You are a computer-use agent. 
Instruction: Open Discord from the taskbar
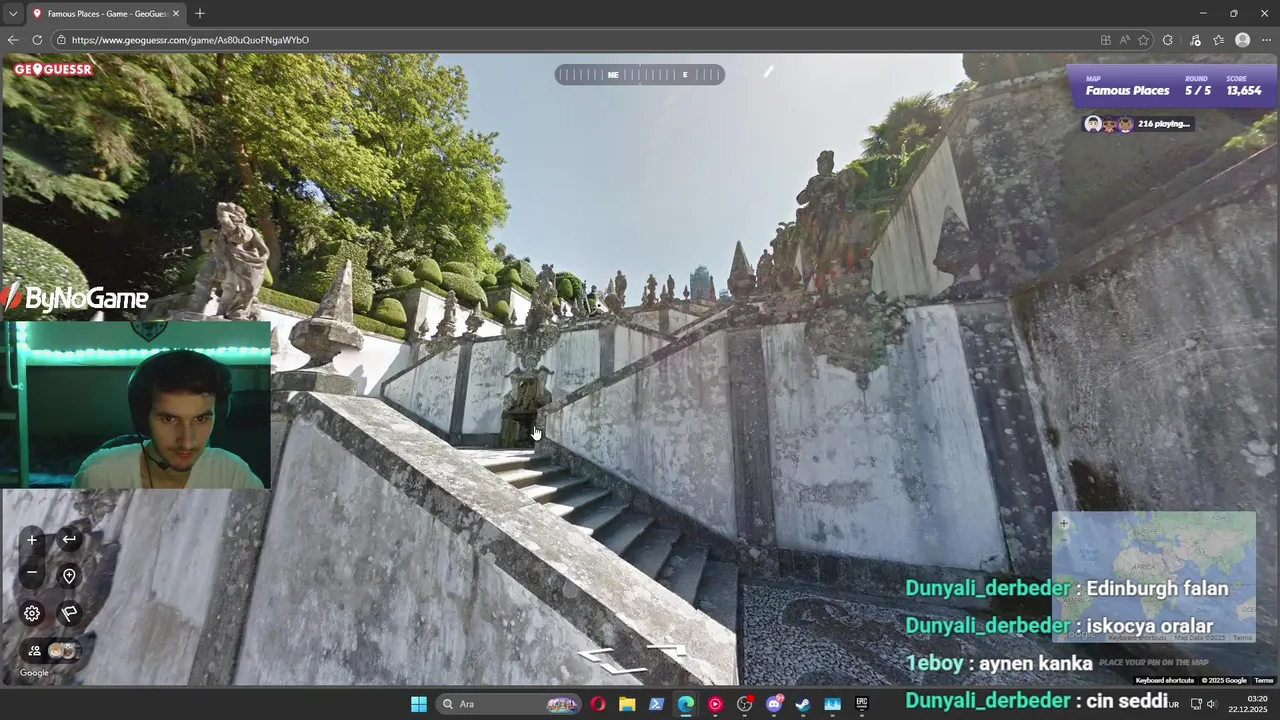pos(774,704)
